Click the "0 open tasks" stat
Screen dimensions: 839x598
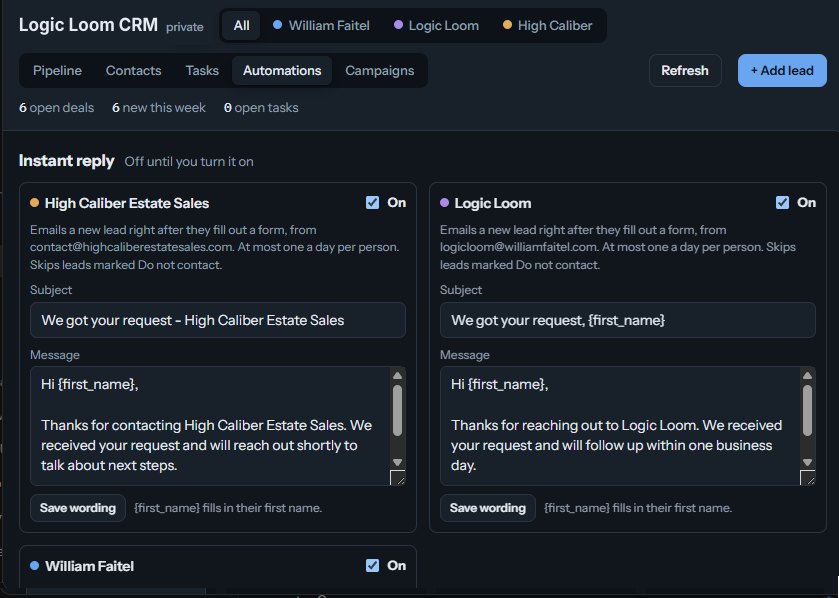(261, 108)
